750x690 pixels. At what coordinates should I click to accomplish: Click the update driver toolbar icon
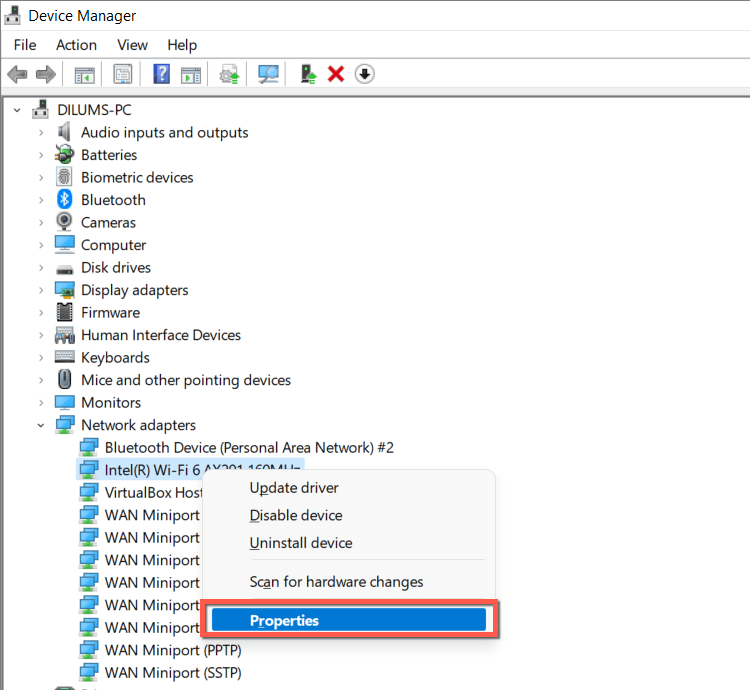point(309,74)
